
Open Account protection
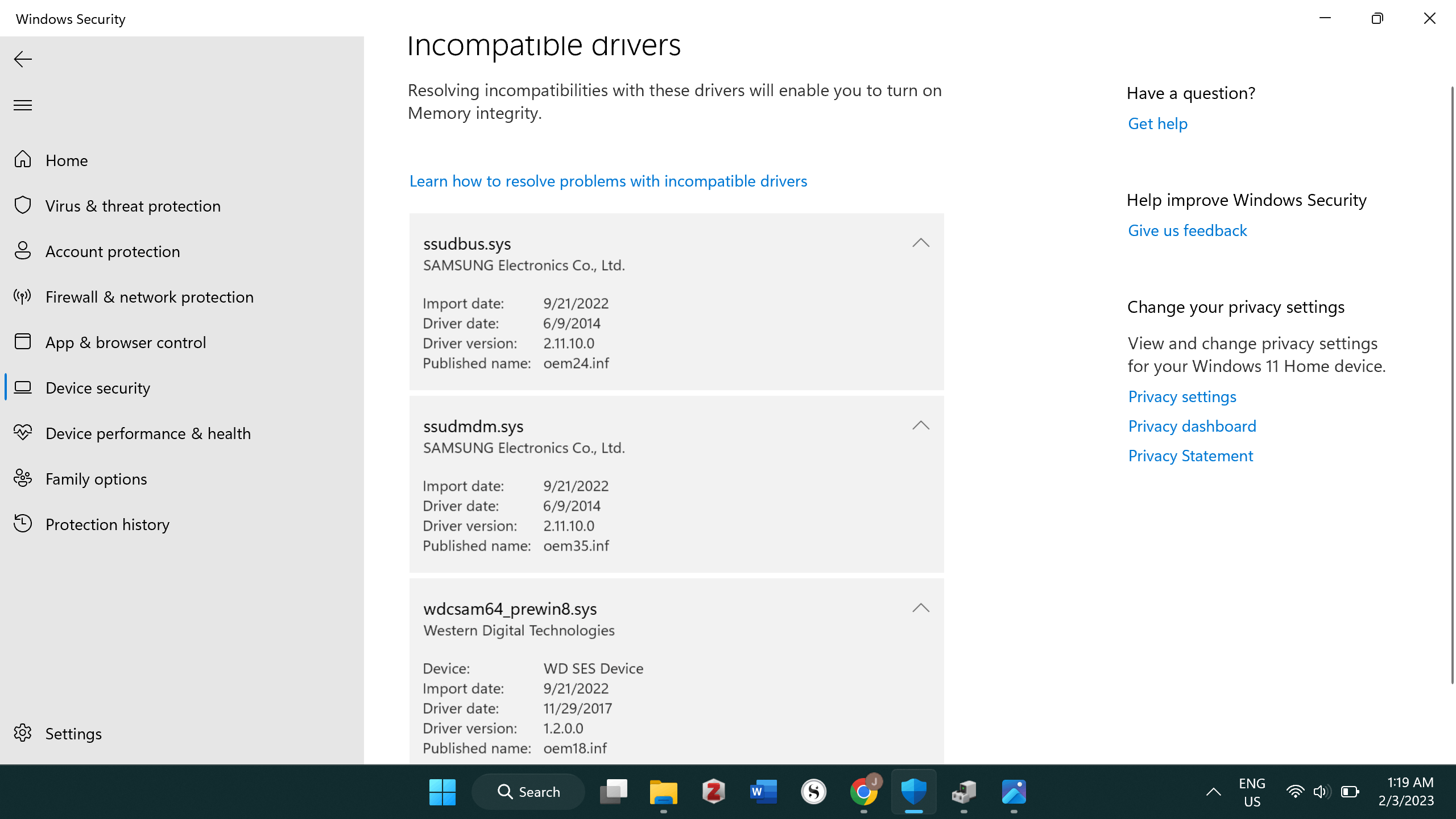click(x=113, y=251)
